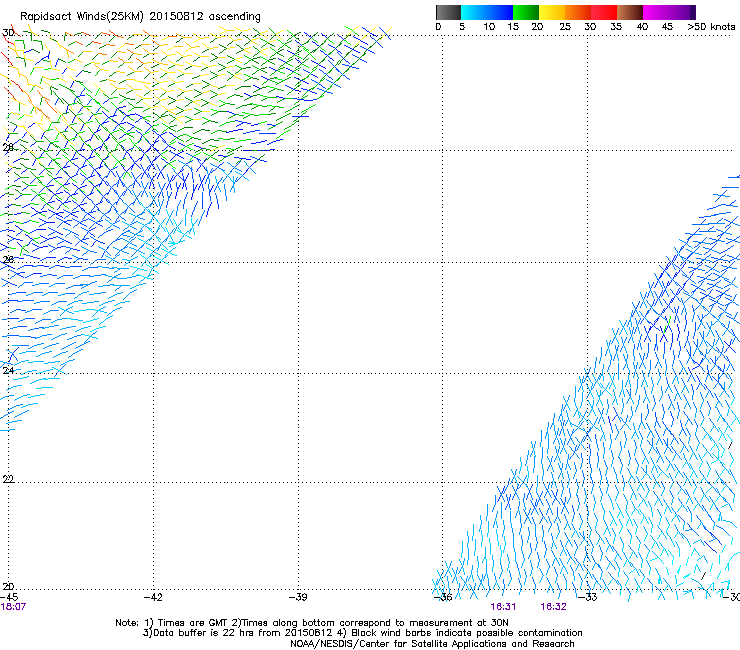The height and width of the screenshot is (650, 740).
Task: Click the longitude '-45' axis label
Action: coord(9,597)
